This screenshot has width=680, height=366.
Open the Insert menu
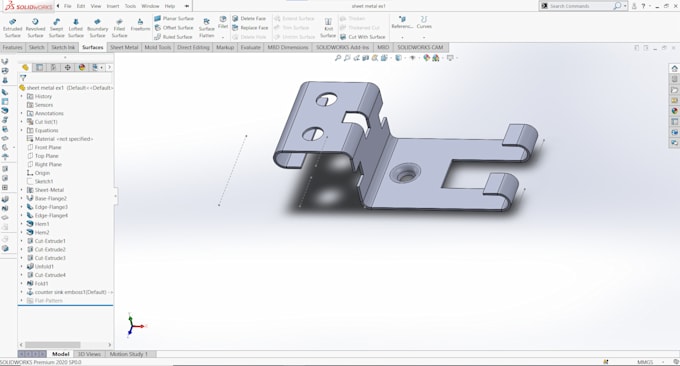(x=113, y=6)
